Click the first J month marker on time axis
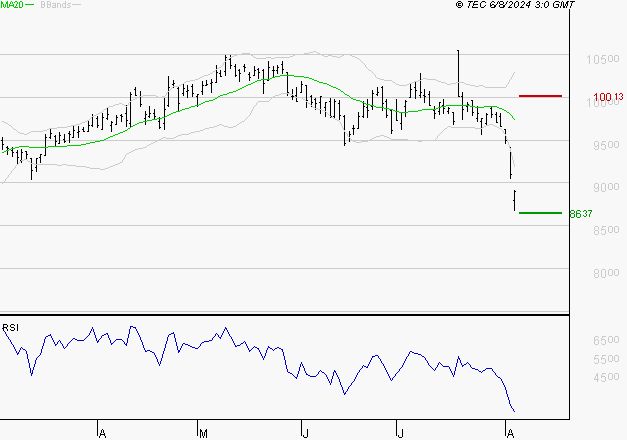Image resolution: width=627 pixels, height=440 pixels. pyautogui.click(x=306, y=433)
